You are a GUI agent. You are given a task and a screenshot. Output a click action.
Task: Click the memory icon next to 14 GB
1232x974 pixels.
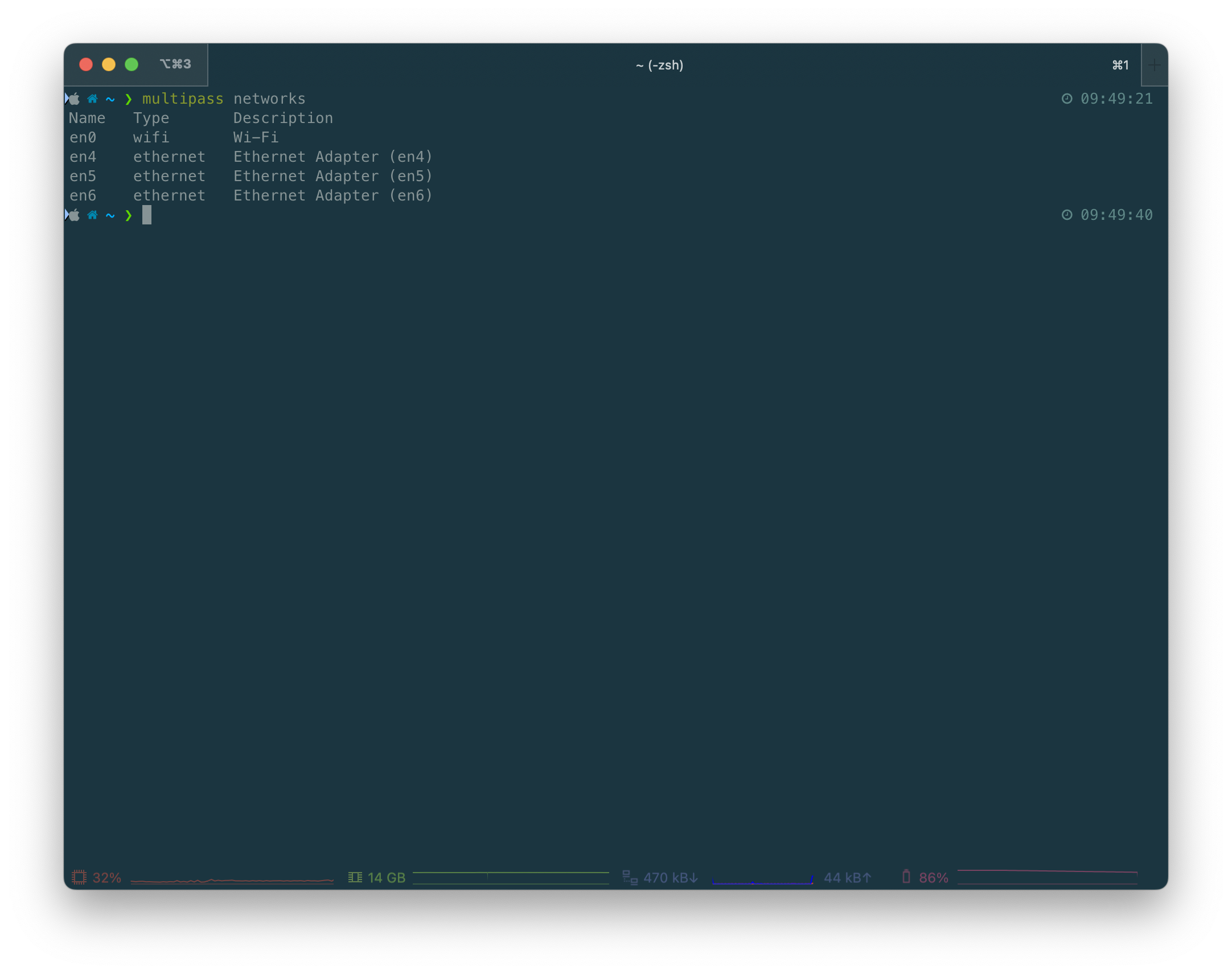click(355, 877)
